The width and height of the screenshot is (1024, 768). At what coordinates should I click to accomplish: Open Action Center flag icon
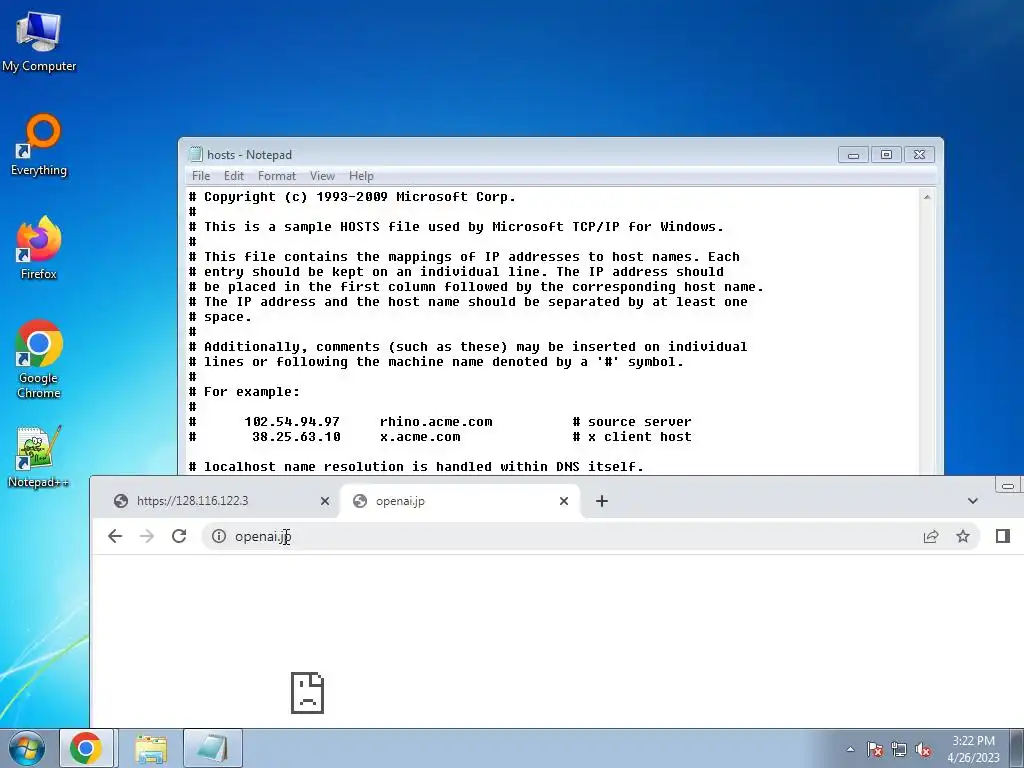(874, 749)
